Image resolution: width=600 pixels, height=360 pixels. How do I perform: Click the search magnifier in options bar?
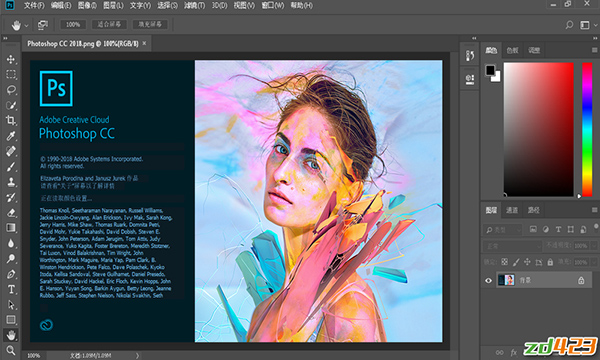pos(569,25)
